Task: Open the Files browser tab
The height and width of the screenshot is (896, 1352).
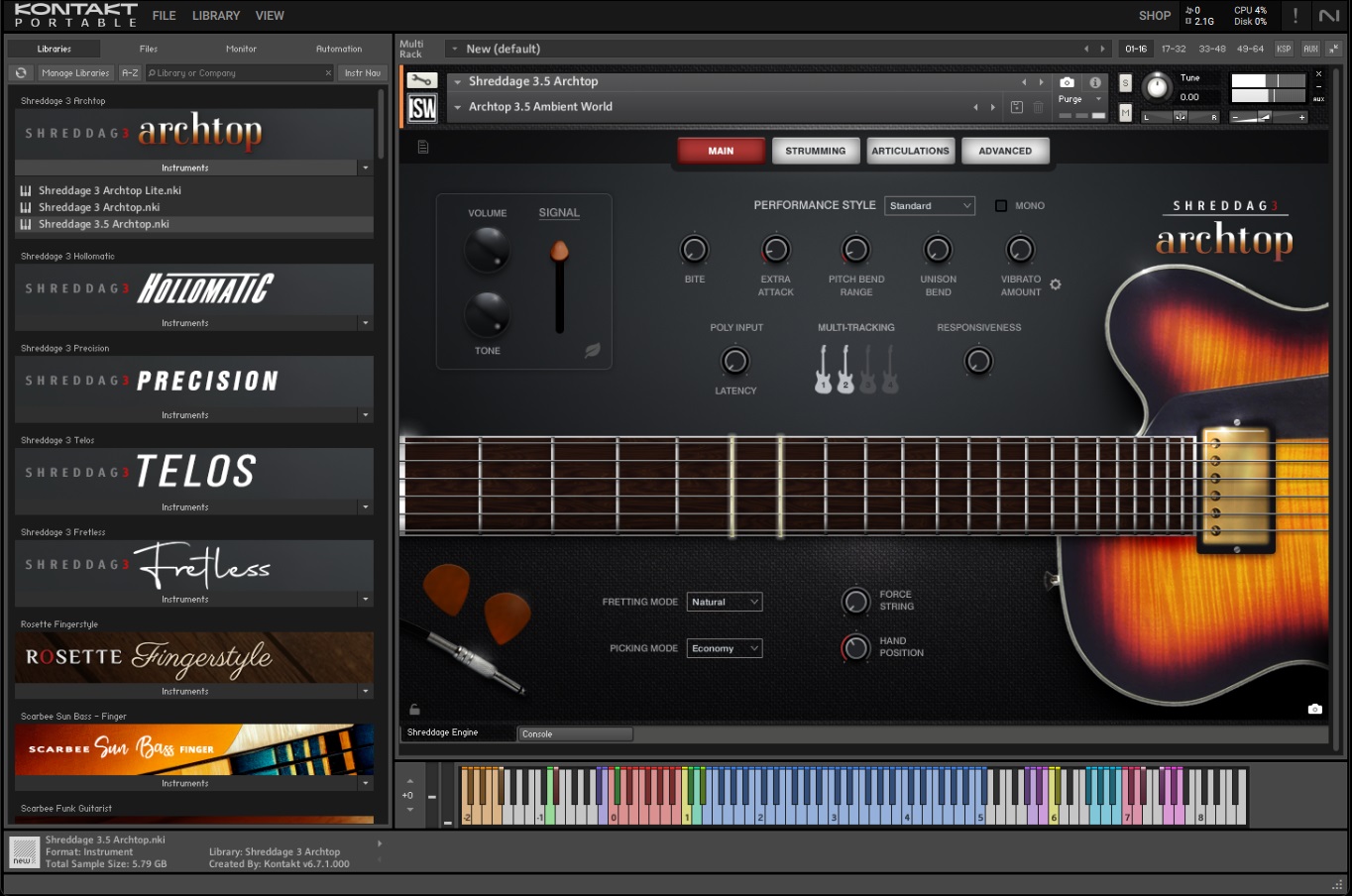Action: 148,49
